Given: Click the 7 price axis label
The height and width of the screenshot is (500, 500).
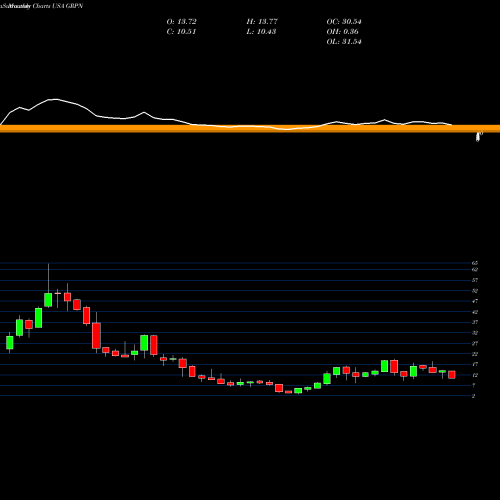Looking at the screenshot, I should pos(473,385).
